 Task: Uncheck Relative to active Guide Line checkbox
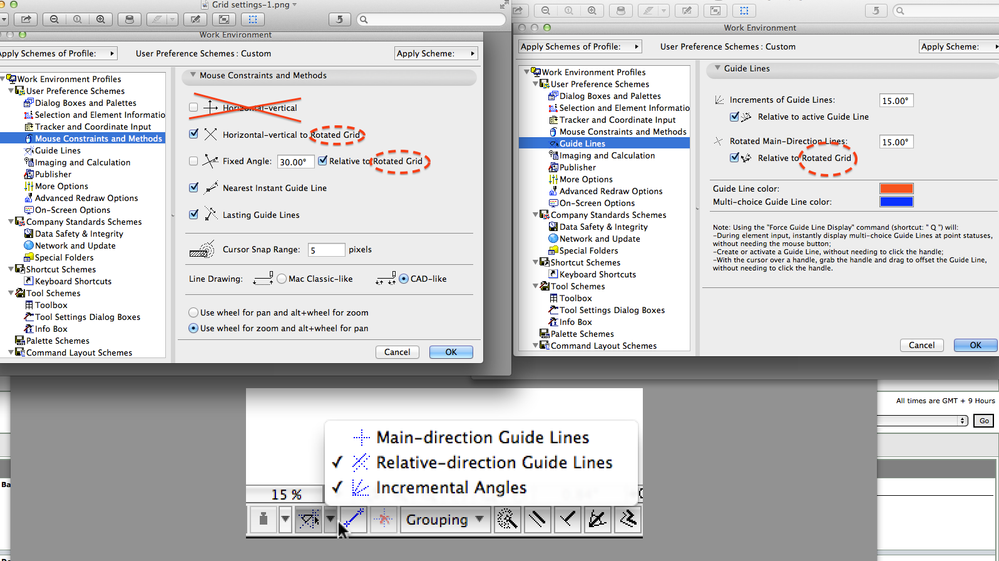click(x=735, y=117)
